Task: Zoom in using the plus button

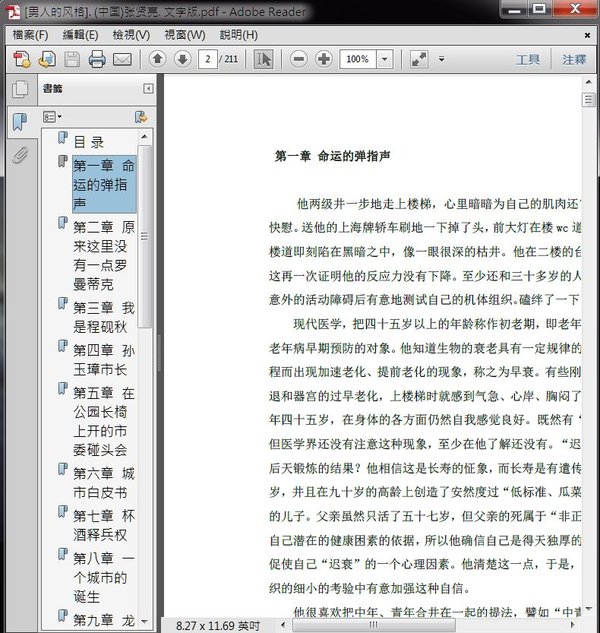Action: pyautogui.click(x=324, y=59)
